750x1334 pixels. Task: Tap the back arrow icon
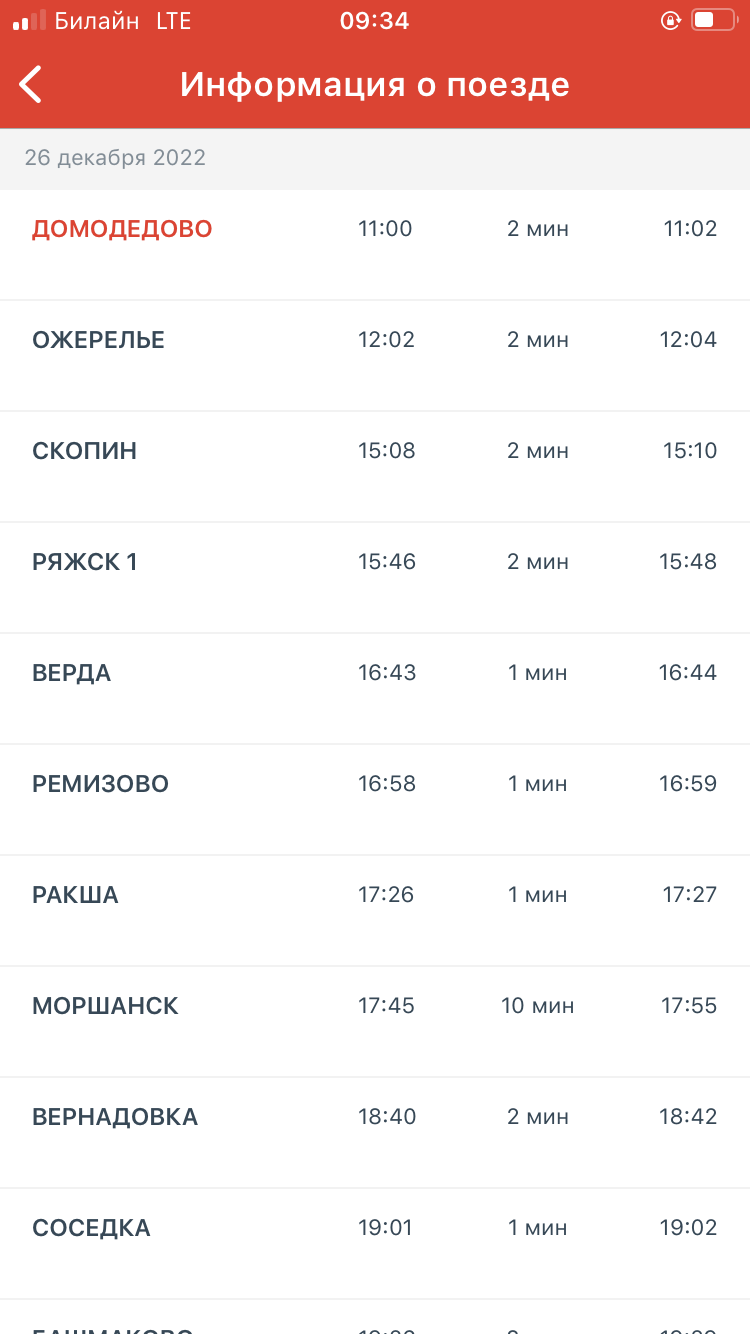tap(31, 84)
